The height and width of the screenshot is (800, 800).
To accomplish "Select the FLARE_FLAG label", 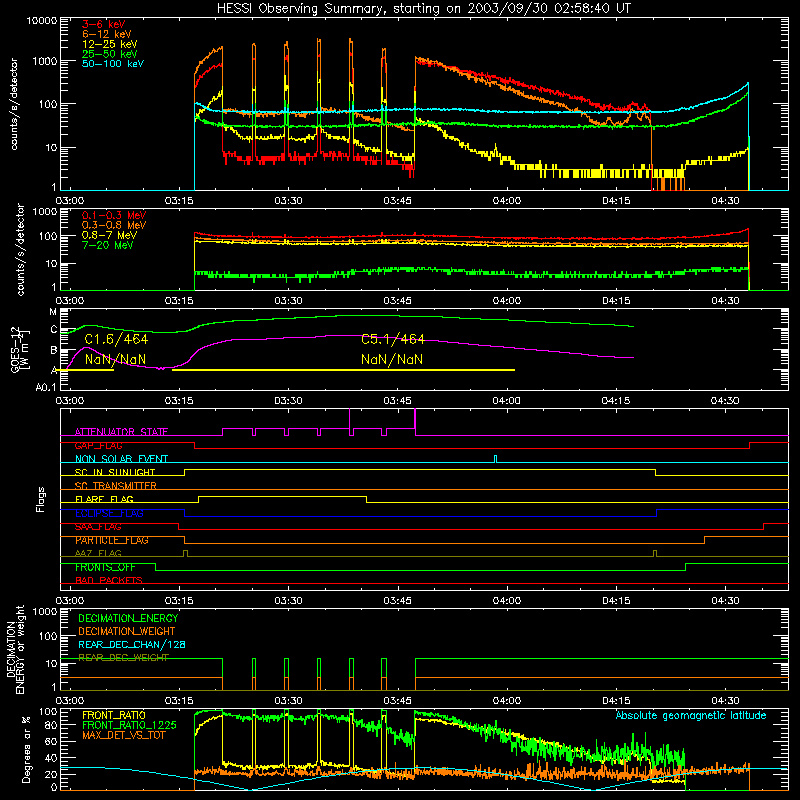I will [104, 499].
